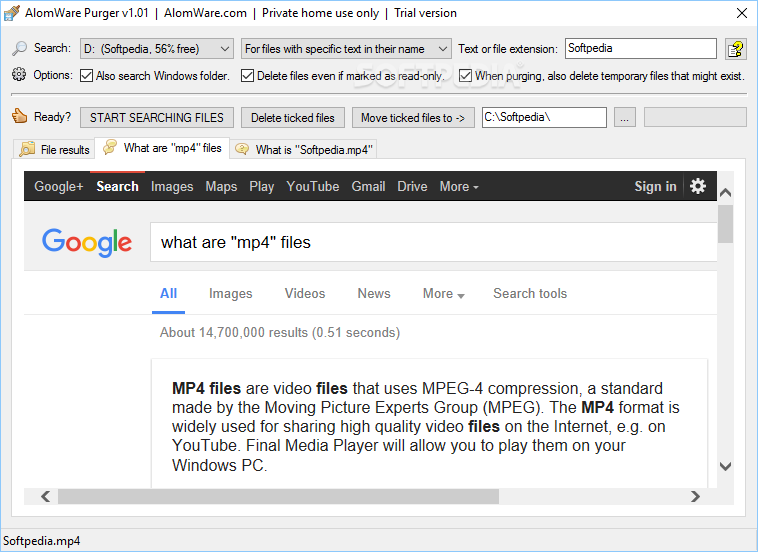Viewport: 758px width, 552px height.
Task: Click the pointing hand Ready icon
Action: [x=20, y=116]
